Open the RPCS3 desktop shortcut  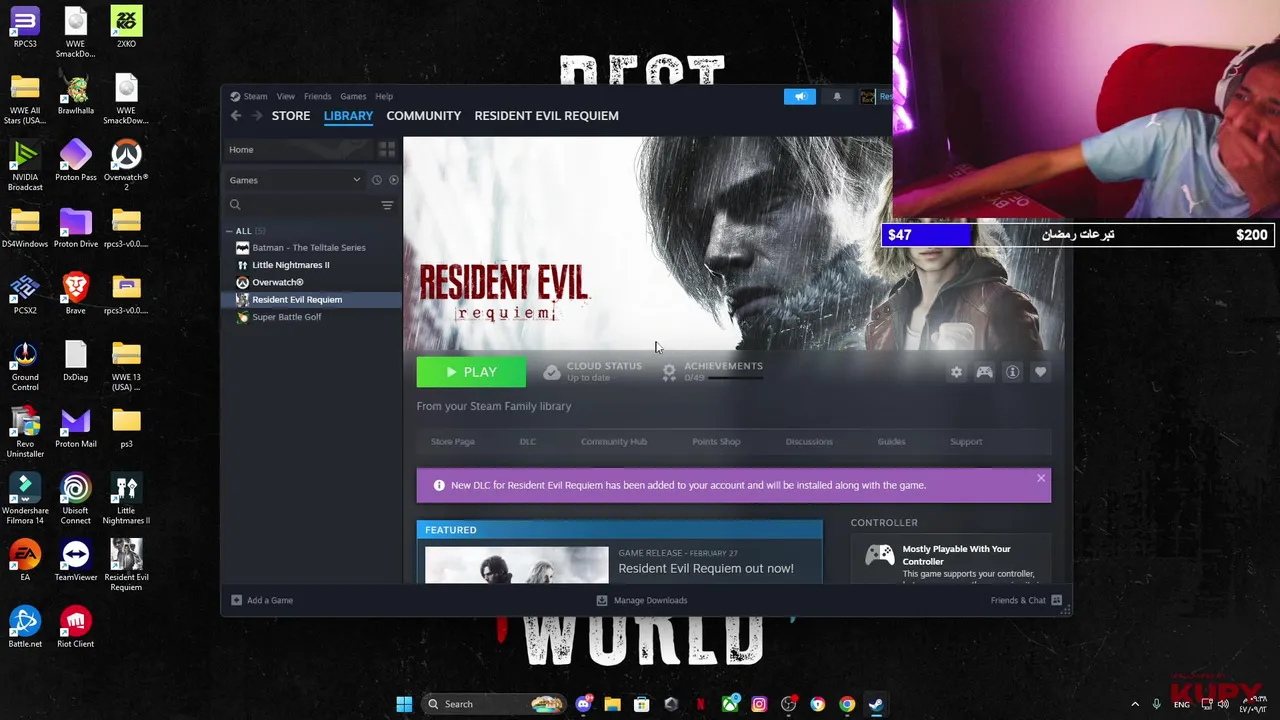25,27
